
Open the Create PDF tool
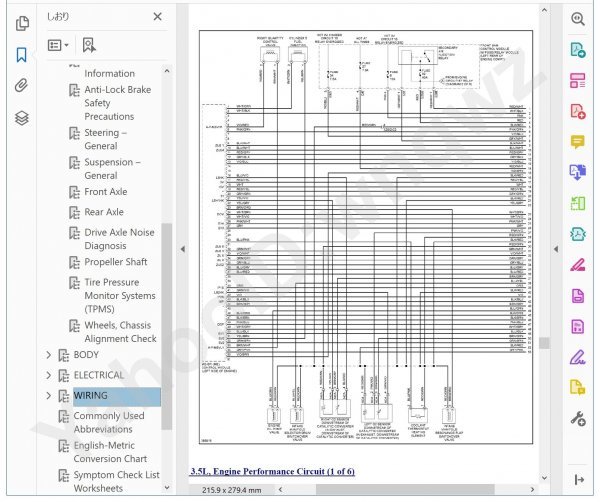pyautogui.click(x=577, y=111)
